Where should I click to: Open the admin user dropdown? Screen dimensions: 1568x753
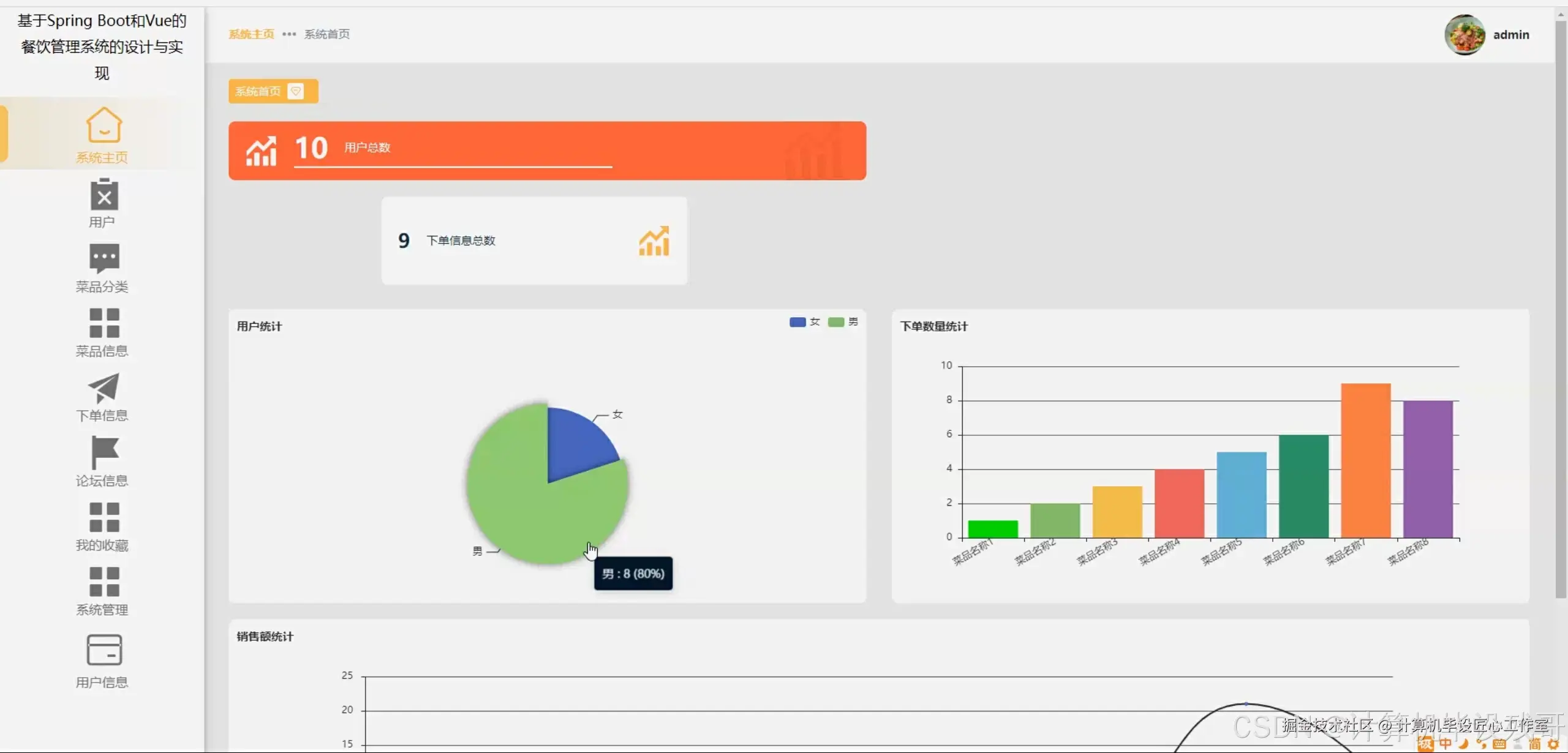(x=1510, y=35)
